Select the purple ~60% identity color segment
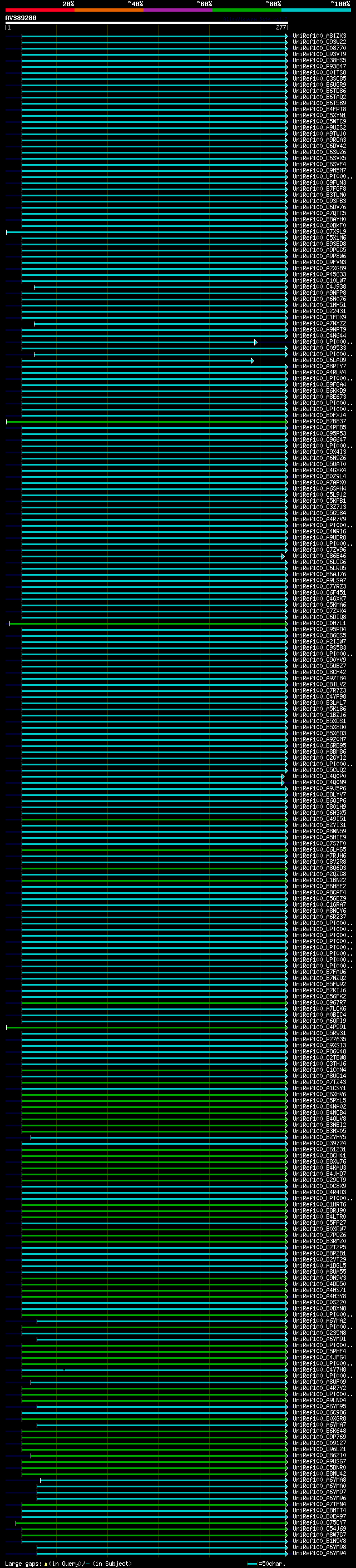The height and width of the screenshot is (1568, 356). coord(177,10)
